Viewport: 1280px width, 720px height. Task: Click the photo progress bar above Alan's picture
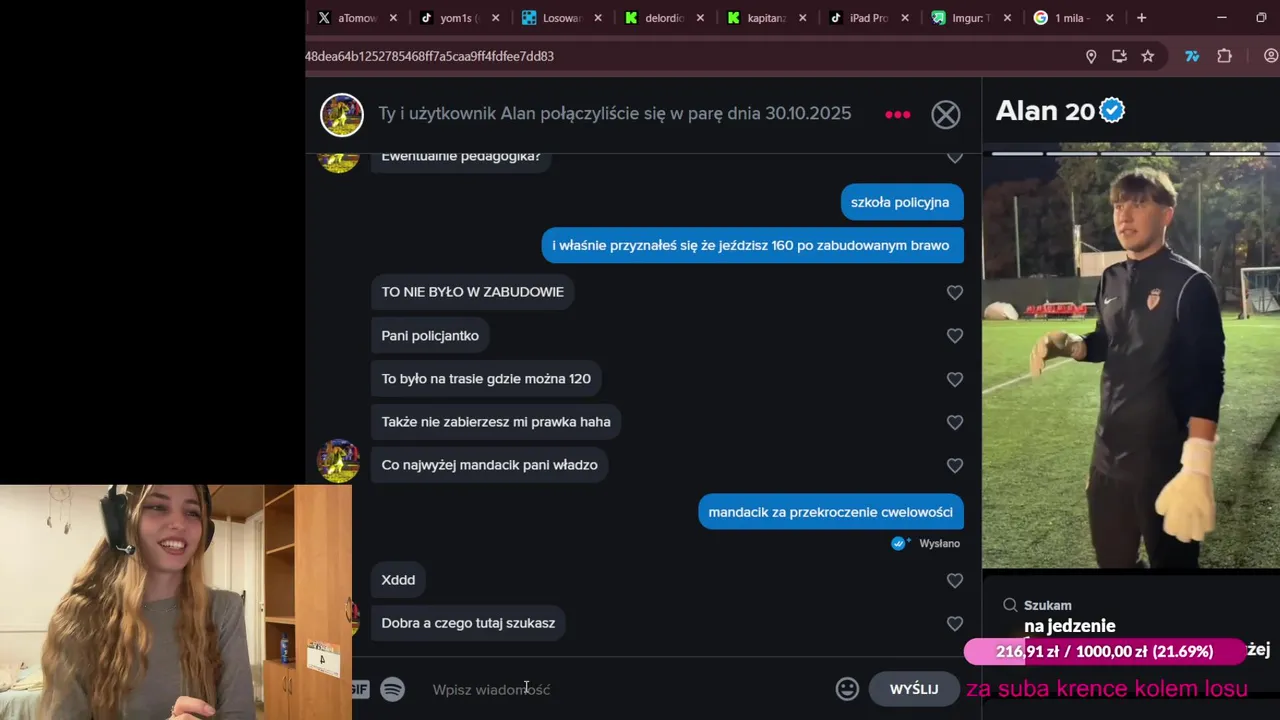coord(1131,153)
